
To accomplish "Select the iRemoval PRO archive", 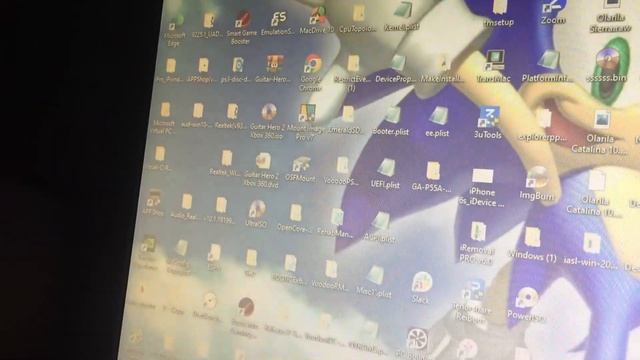I will point(477,243).
